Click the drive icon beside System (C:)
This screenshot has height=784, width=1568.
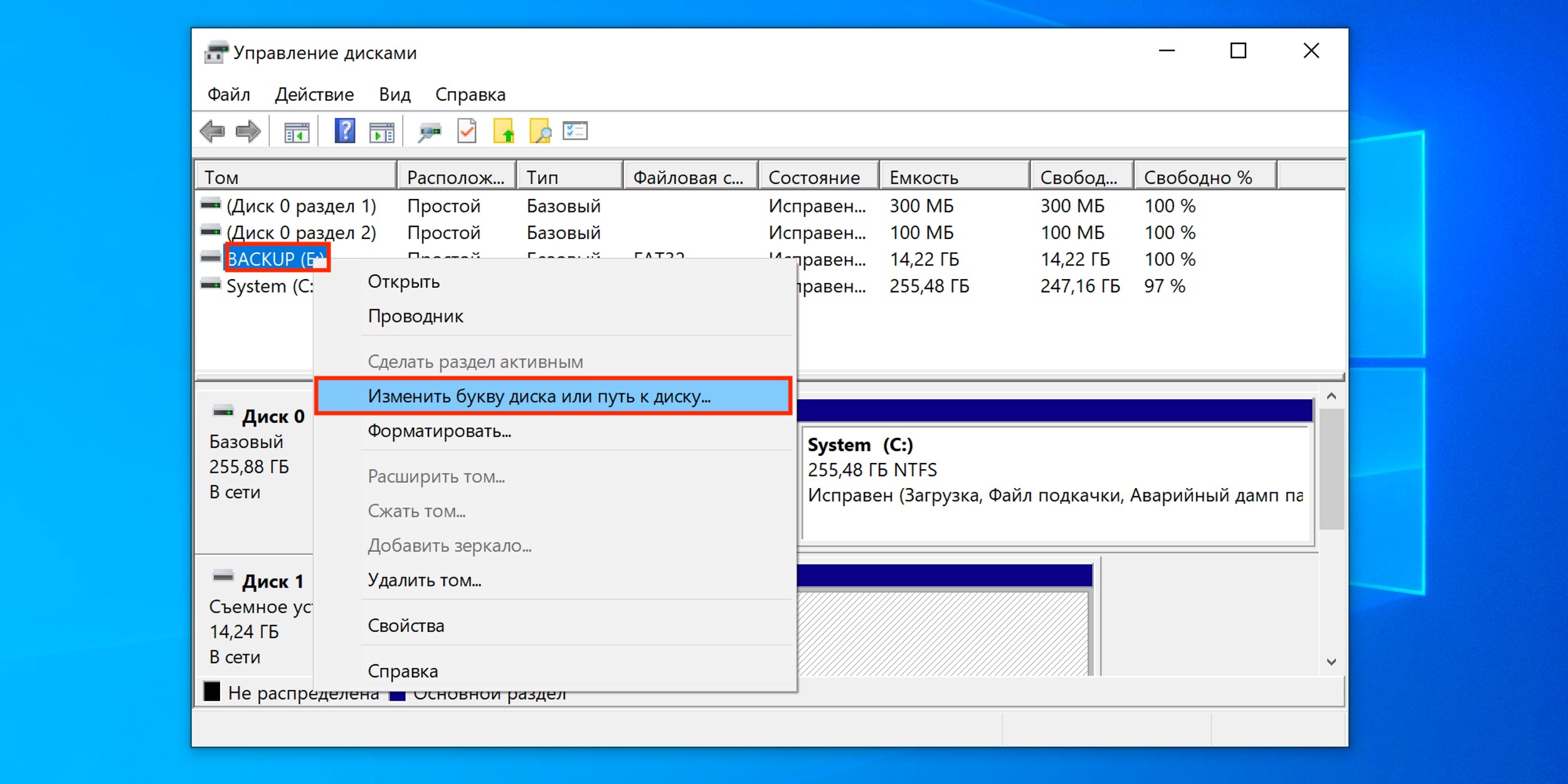tap(211, 285)
